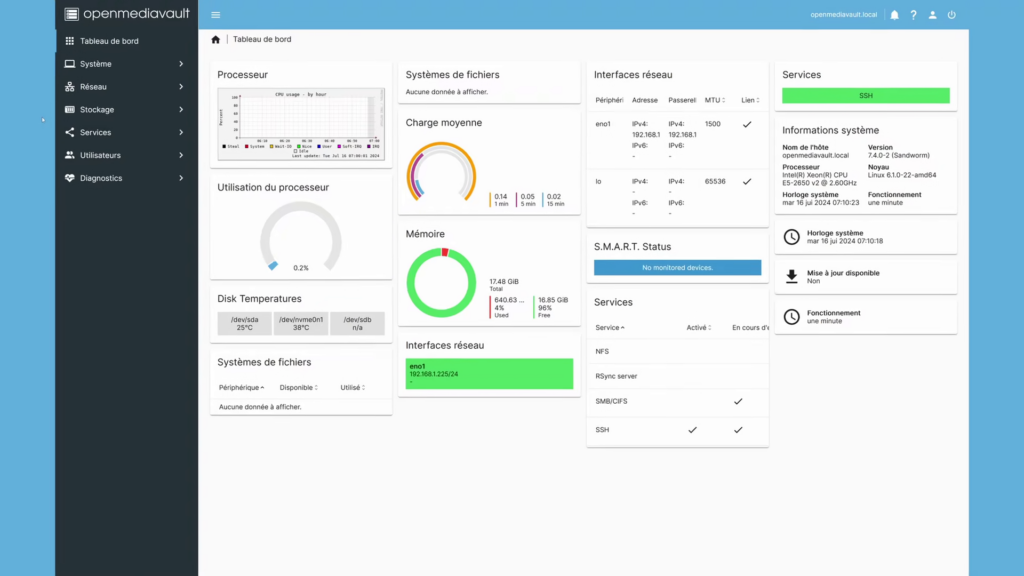The image size is (1024, 576).
Task: Click the home breadcrumb icon
Action: [x=215, y=40]
